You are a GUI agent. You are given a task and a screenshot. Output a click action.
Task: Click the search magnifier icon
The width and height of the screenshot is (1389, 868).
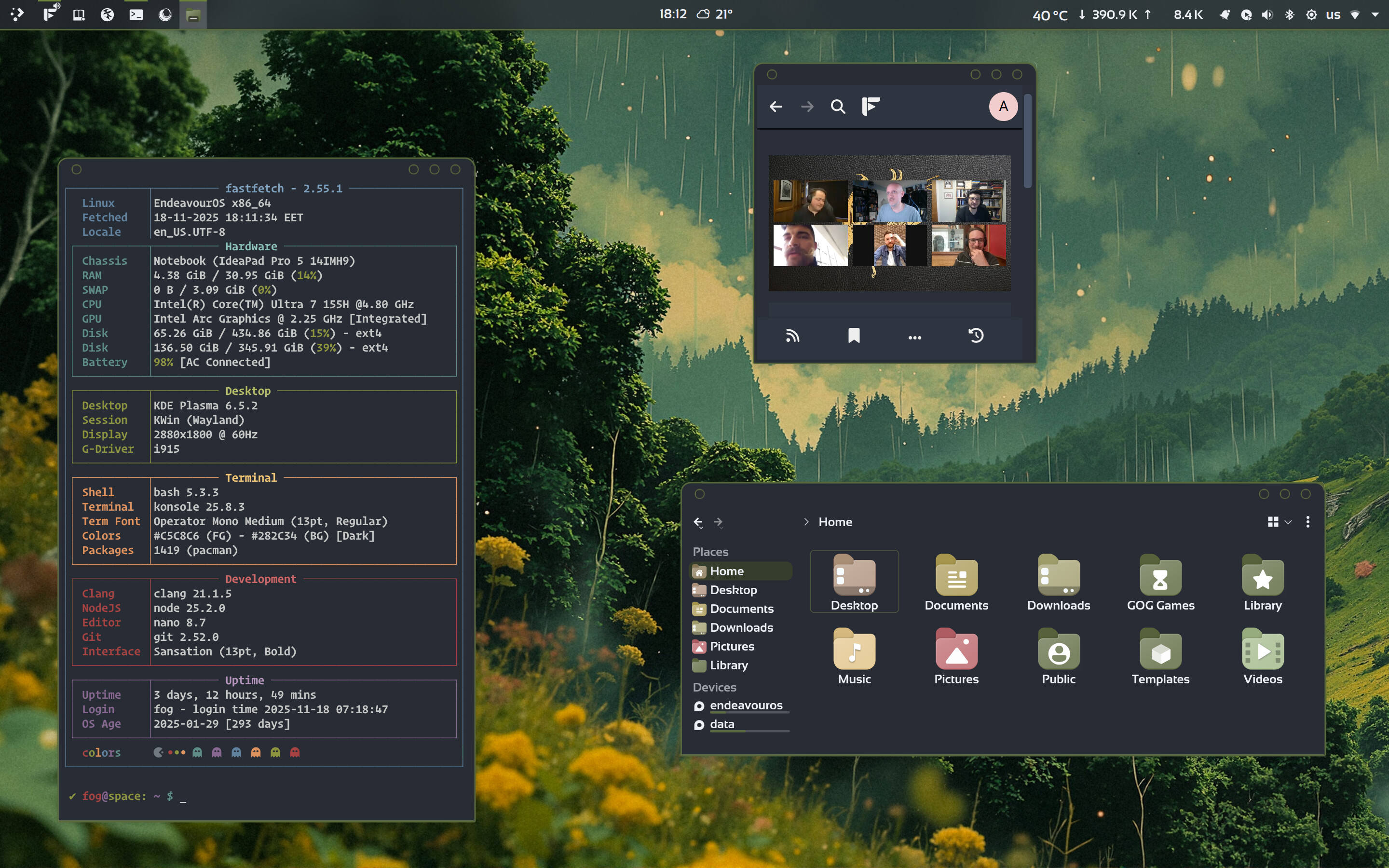click(837, 107)
